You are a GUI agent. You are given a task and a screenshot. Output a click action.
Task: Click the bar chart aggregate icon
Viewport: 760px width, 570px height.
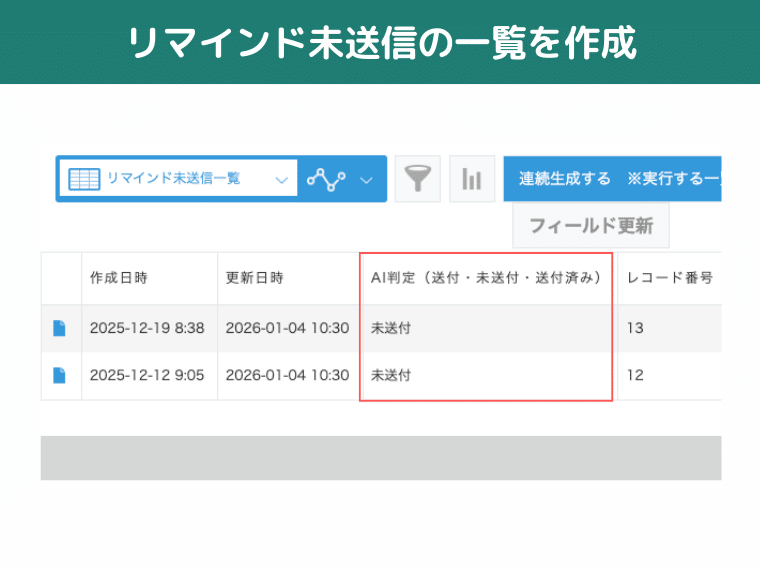coord(471,179)
